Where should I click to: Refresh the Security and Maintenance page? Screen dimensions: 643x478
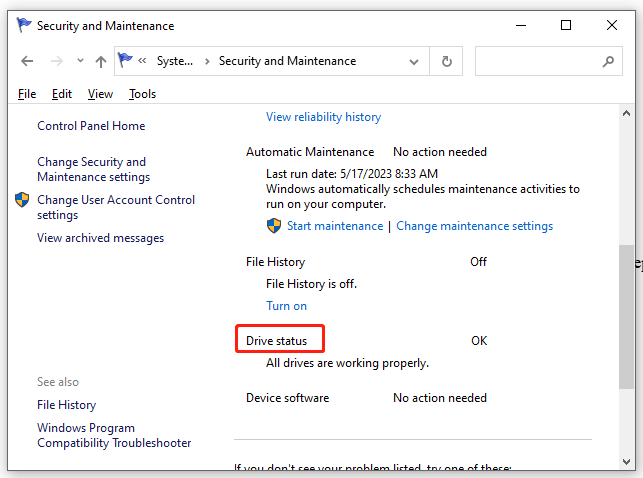point(447,61)
